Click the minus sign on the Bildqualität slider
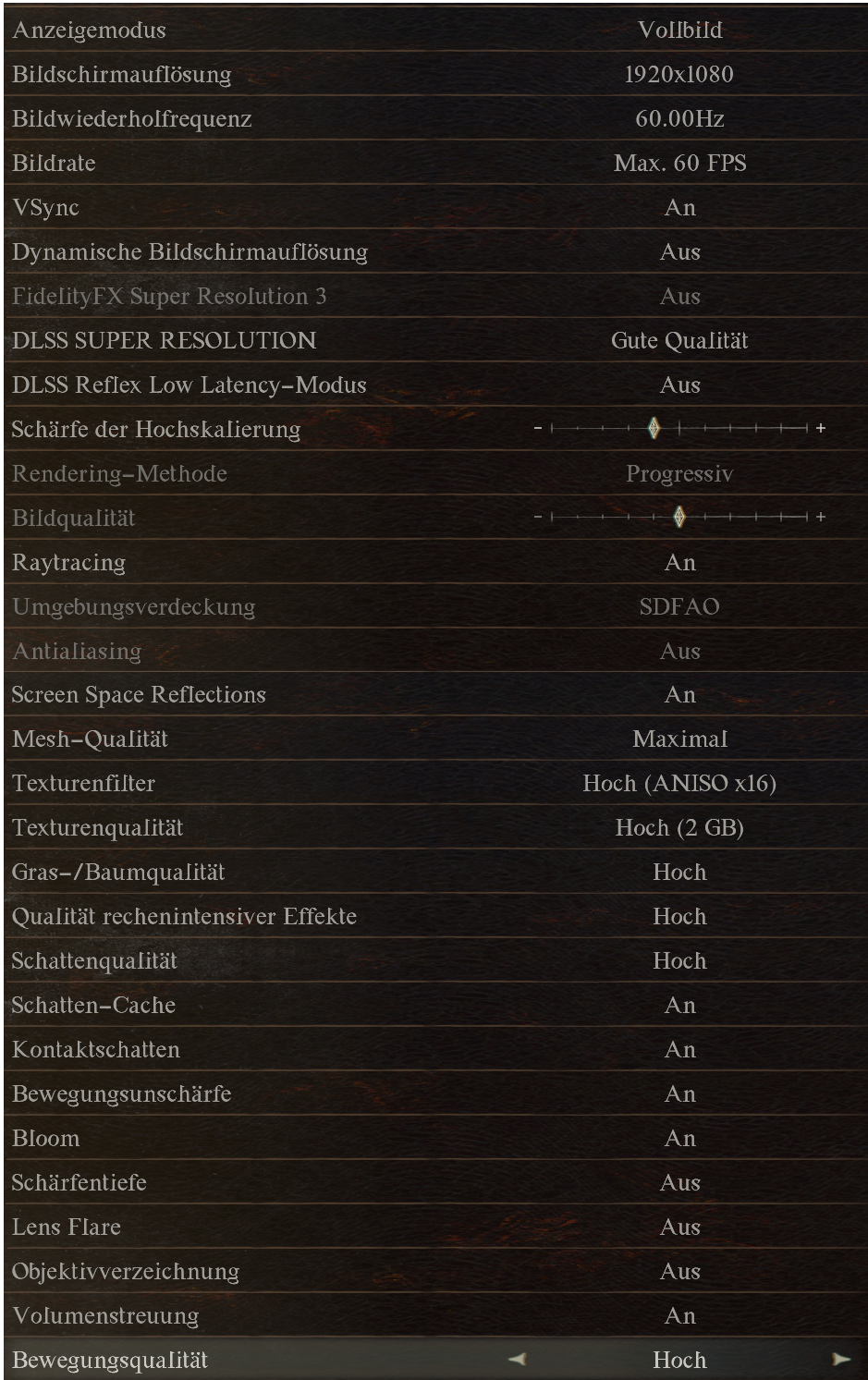 539,519
